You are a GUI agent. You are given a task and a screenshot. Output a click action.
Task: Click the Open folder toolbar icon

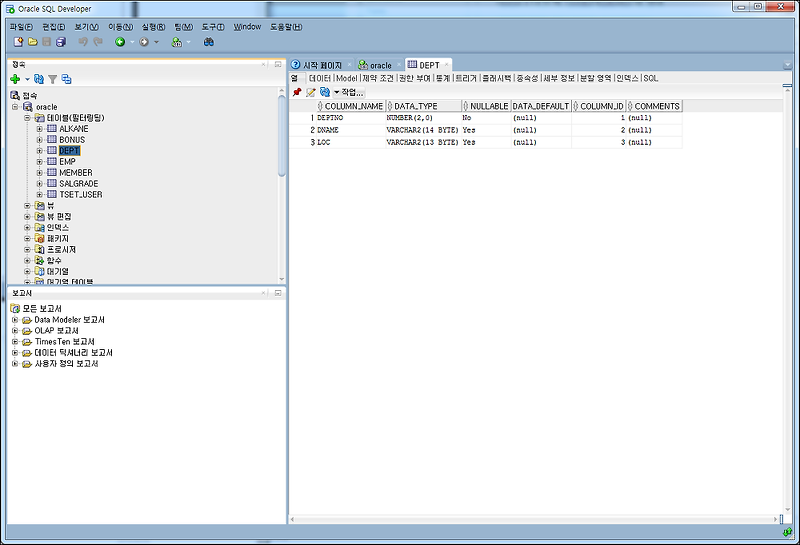(x=33, y=42)
